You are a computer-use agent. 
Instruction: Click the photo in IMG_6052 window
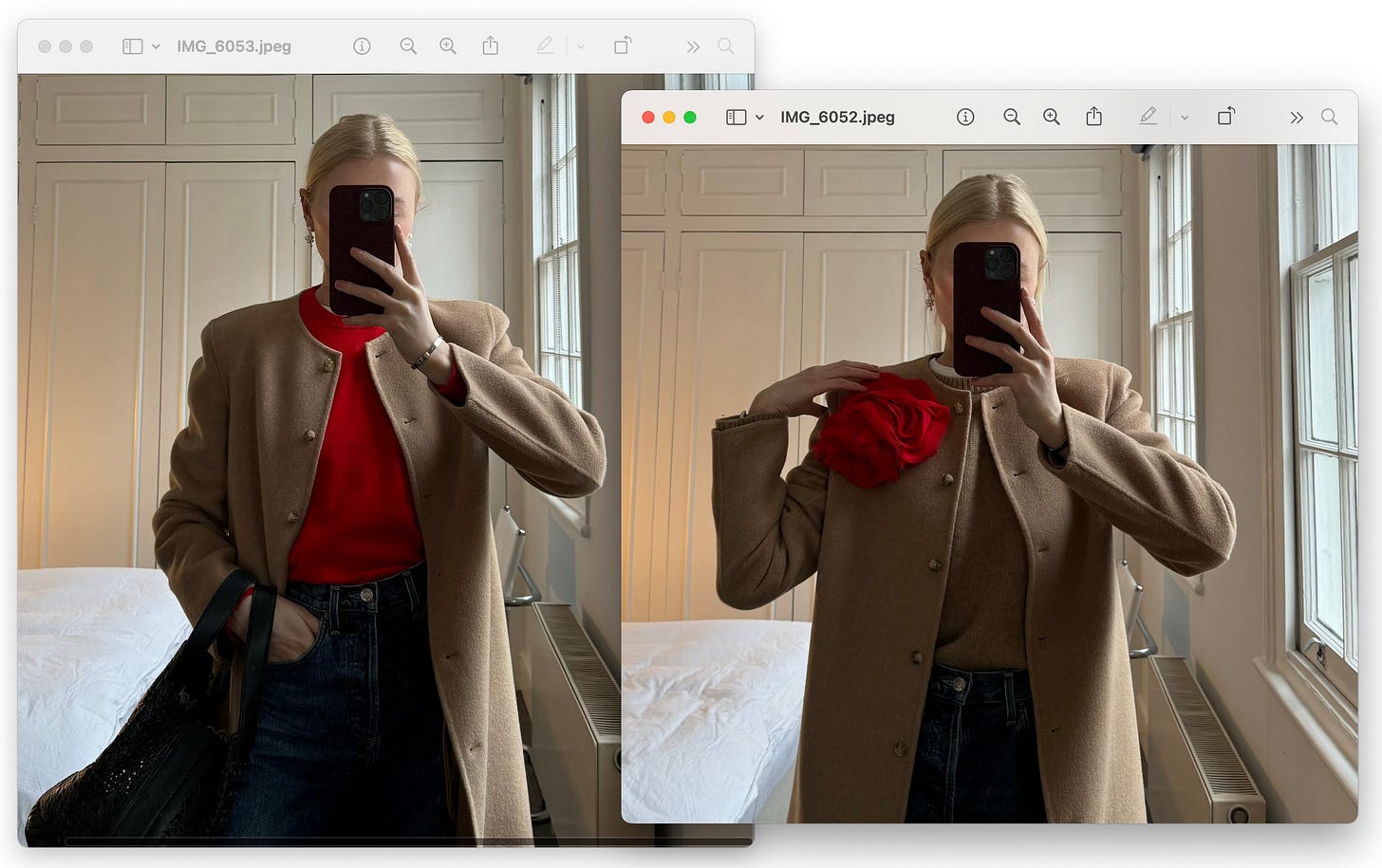[x=989, y=484]
